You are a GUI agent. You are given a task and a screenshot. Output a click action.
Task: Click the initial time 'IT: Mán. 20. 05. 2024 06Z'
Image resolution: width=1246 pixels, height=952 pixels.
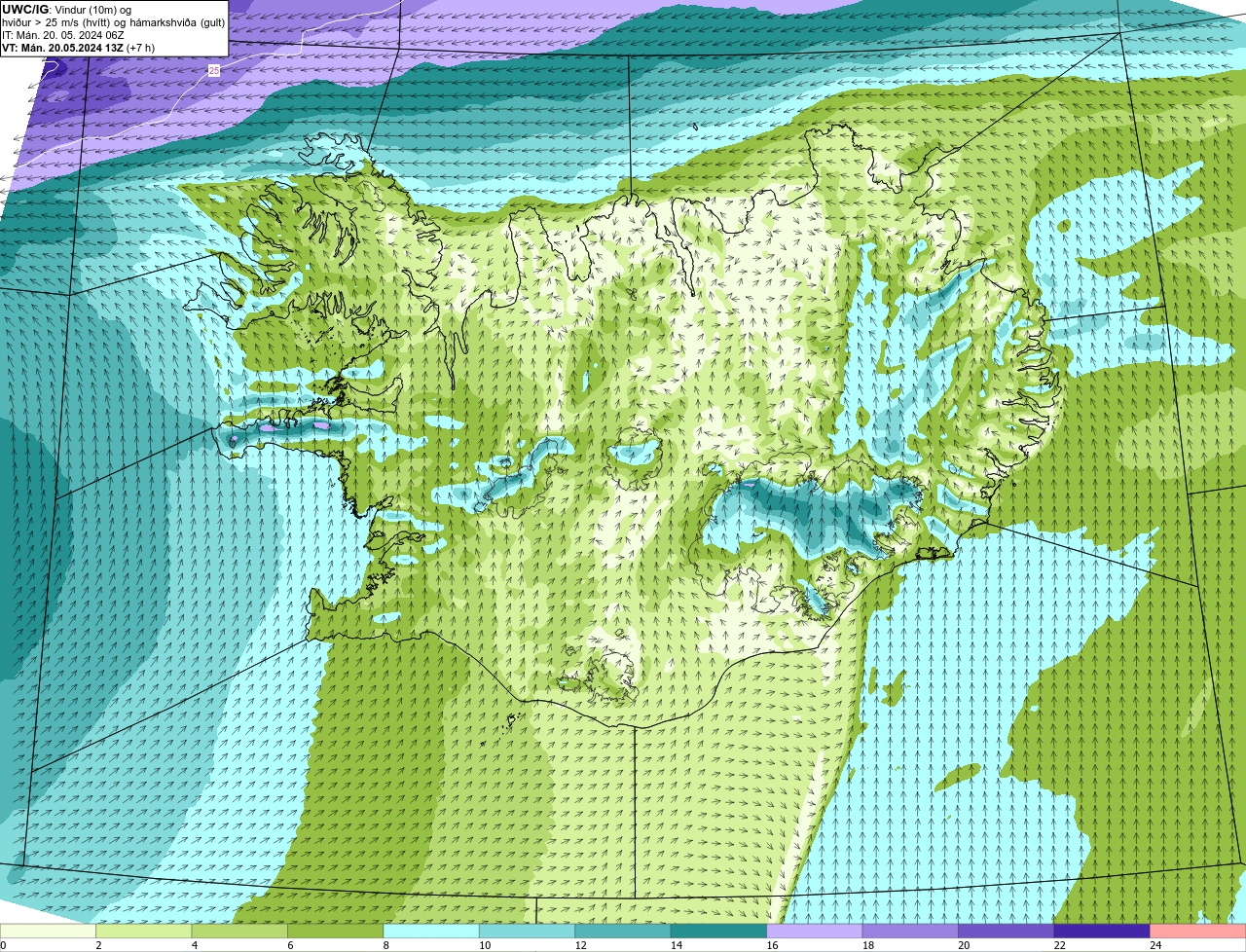click(x=62, y=35)
